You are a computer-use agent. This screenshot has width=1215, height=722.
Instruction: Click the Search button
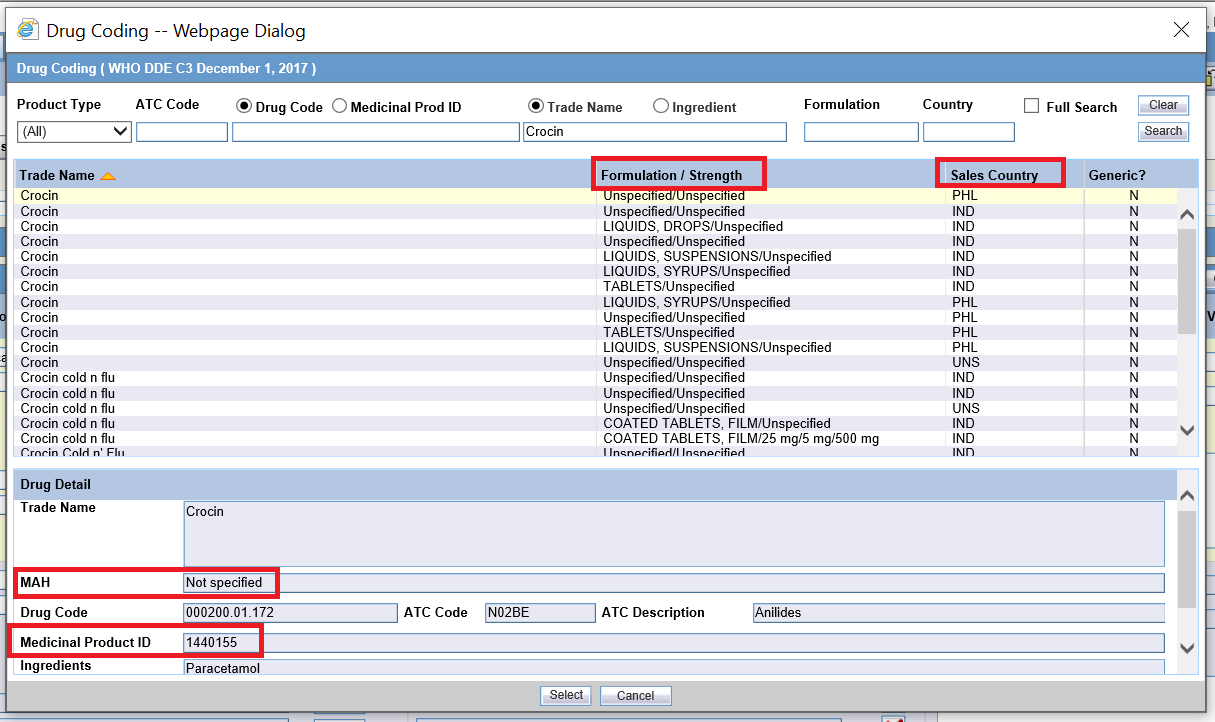(1163, 131)
